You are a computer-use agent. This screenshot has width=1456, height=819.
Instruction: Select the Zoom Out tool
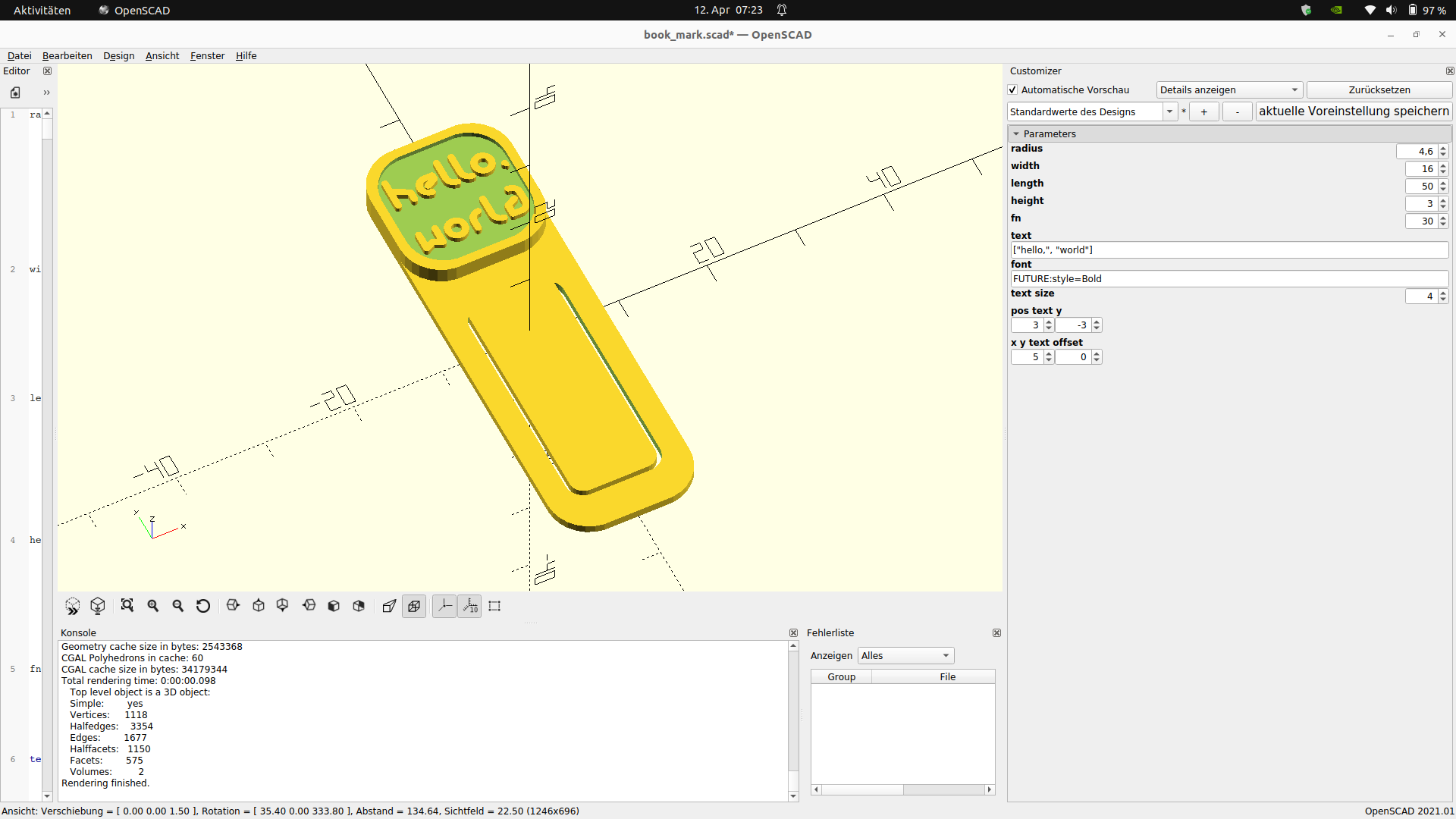click(177, 606)
